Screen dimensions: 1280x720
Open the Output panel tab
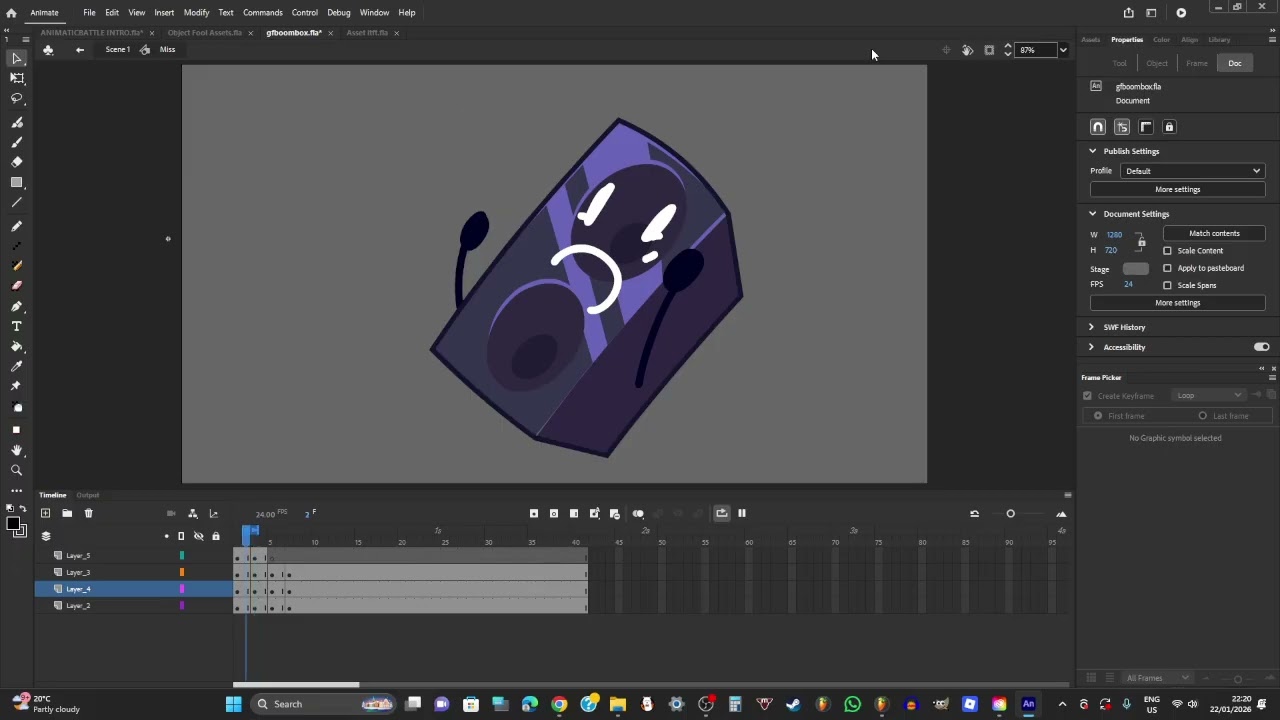[x=88, y=495]
